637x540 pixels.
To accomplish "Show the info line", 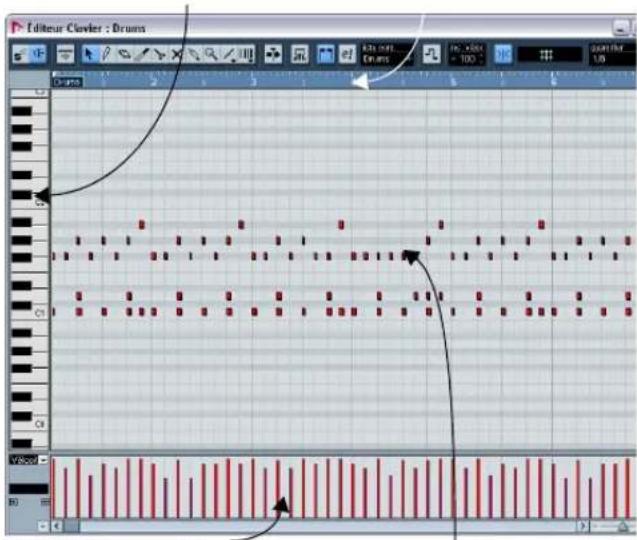I will 65,54.
